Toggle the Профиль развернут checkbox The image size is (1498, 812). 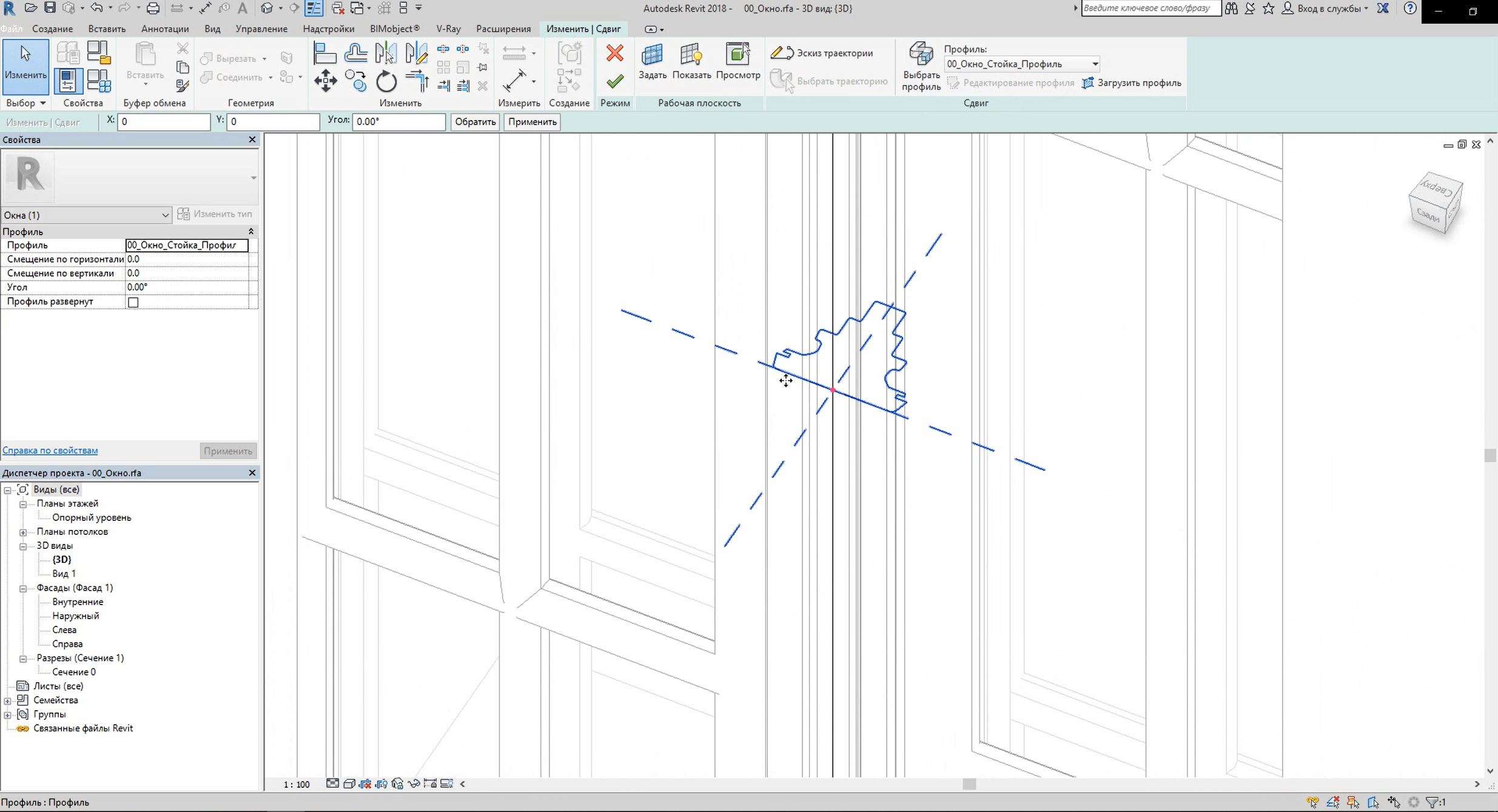(x=133, y=302)
